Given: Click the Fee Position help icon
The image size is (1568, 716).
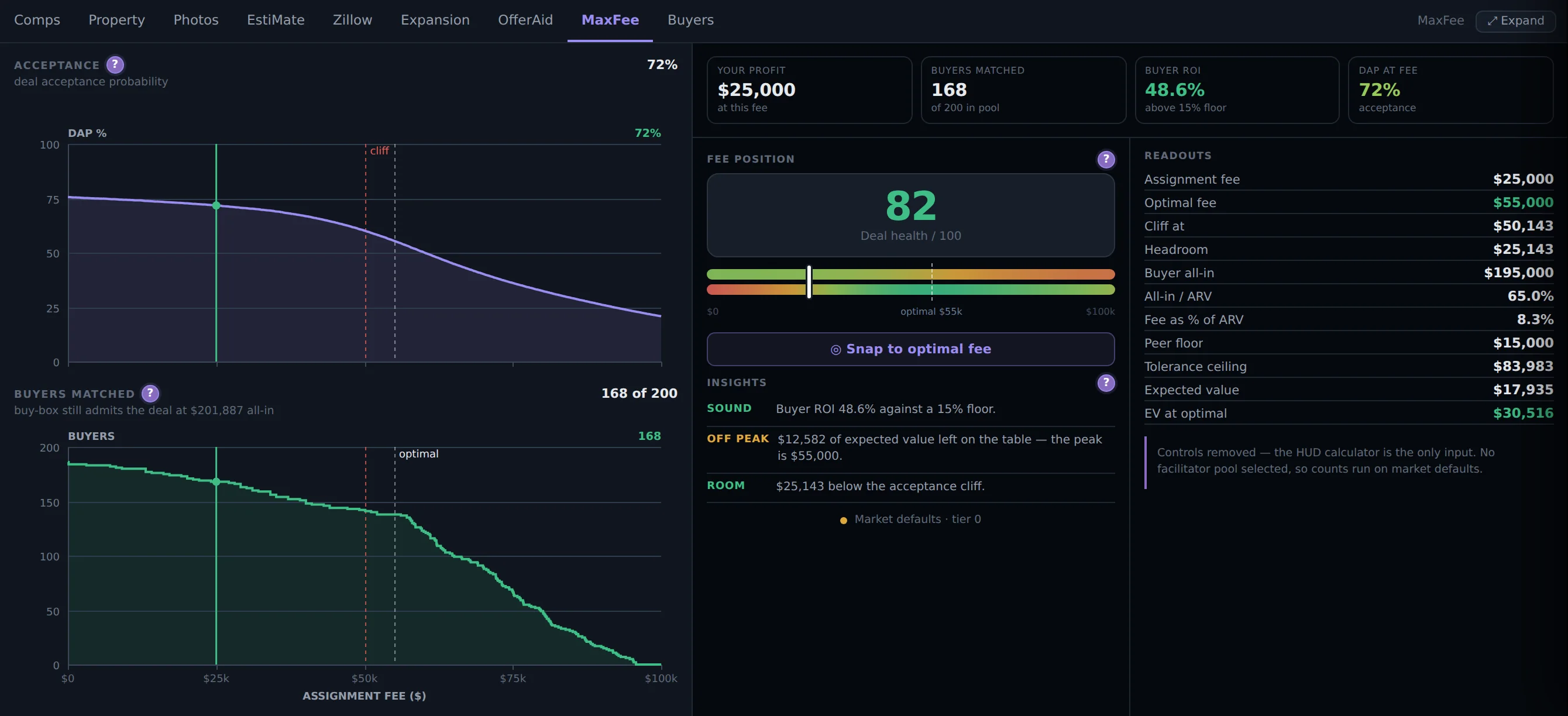Looking at the screenshot, I should [x=1106, y=159].
